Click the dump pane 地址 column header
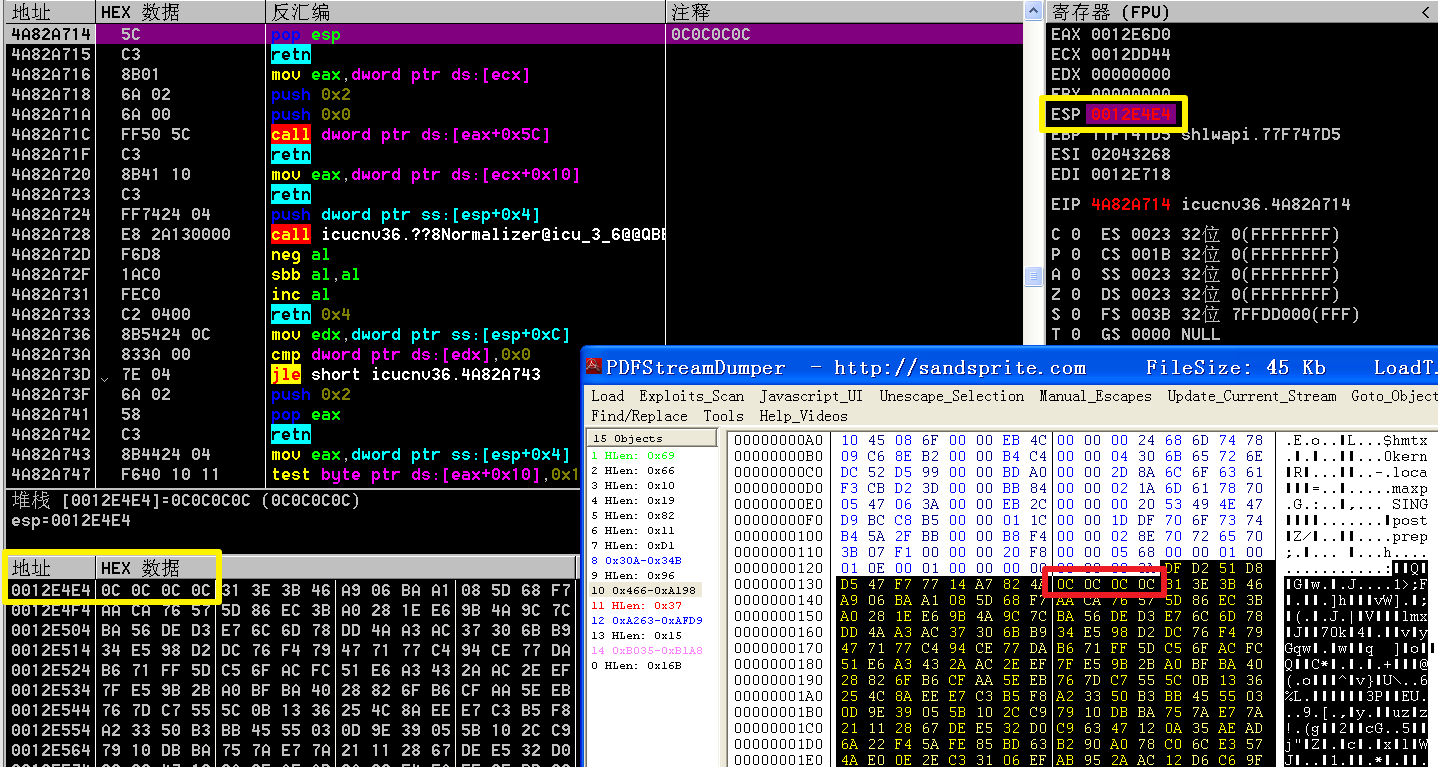The height and width of the screenshot is (767, 1438). coord(50,568)
